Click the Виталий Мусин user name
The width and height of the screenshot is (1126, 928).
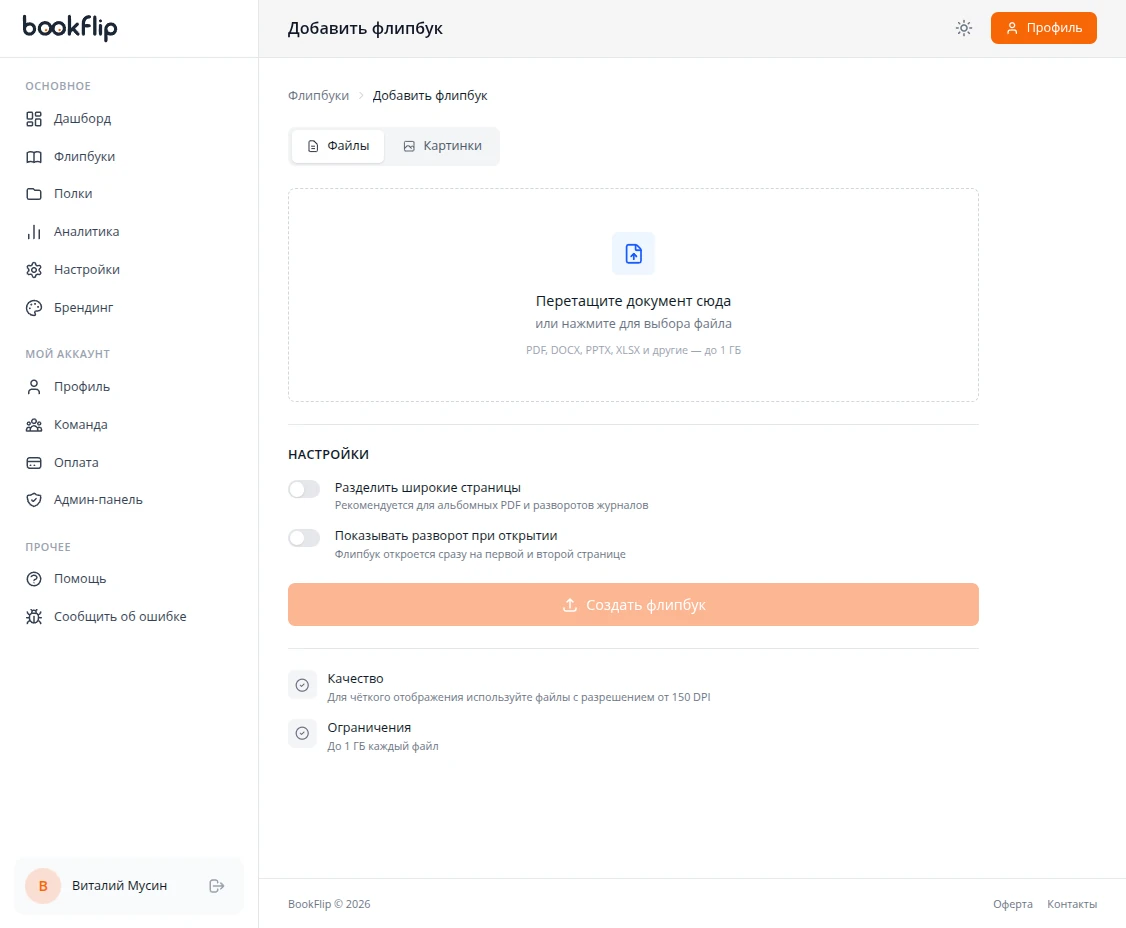(x=119, y=886)
